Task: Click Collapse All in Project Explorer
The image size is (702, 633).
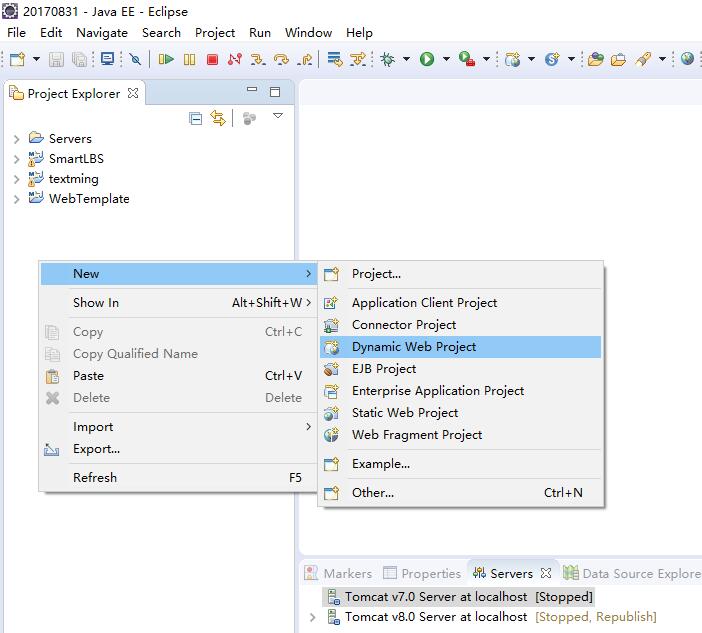Action: point(196,118)
